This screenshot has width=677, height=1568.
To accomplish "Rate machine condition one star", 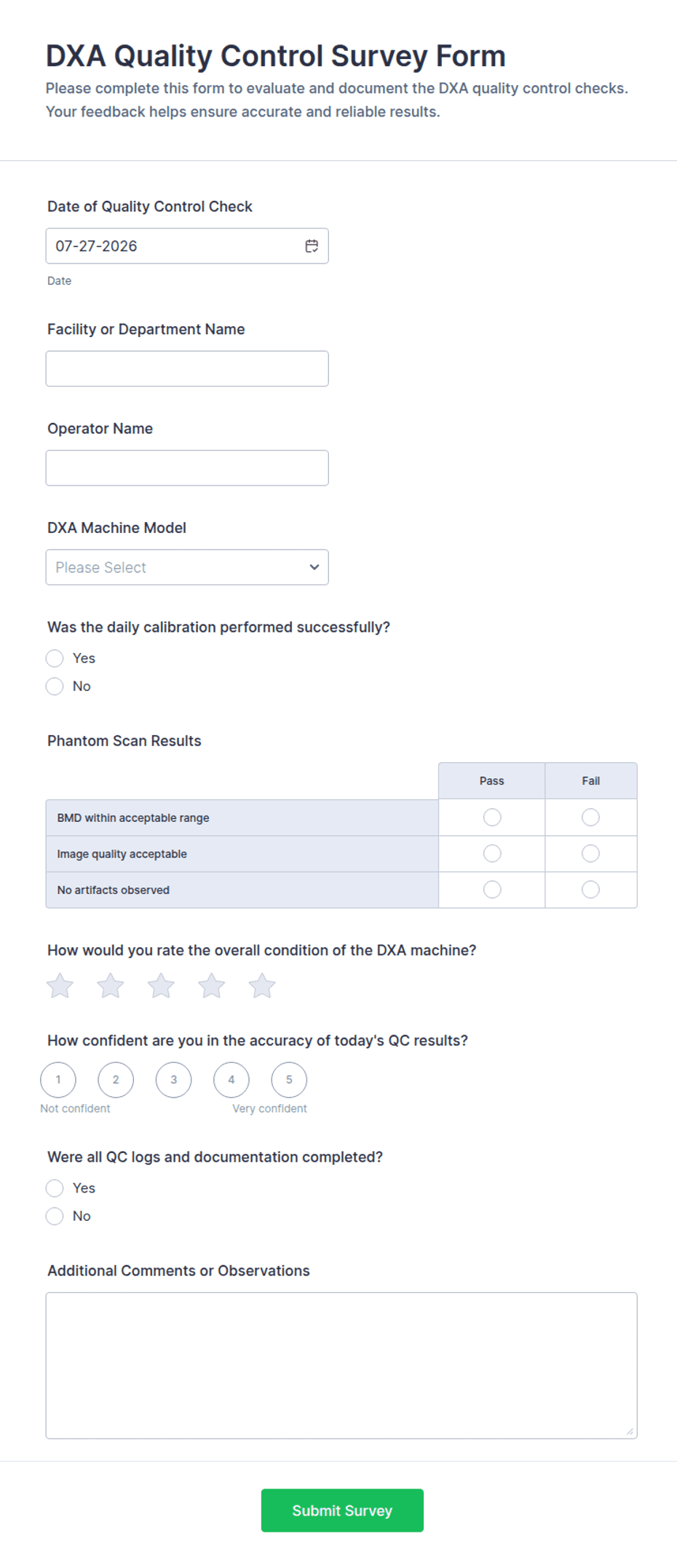I will pos(60,986).
